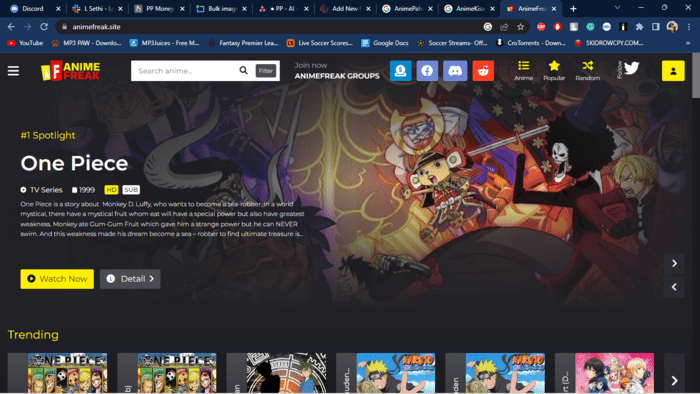Viewport: 700px width, 394px height.
Task: Switch to the Discord browser tab
Action: [x=33, y=8]
